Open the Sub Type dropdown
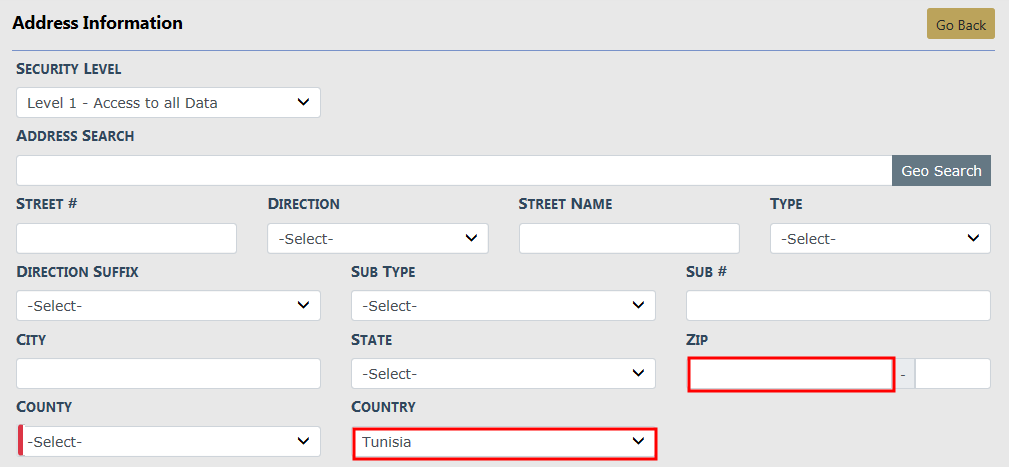Viewport: 1009px width, 467px height. pyautogui.click(x=503, y=305)
